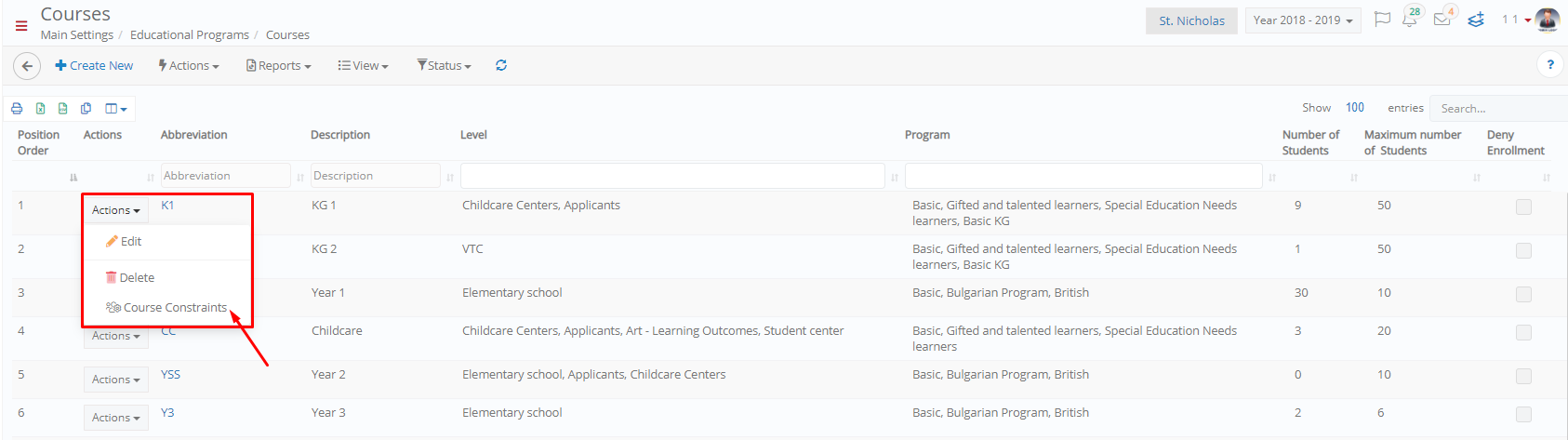
Task: Click the back arrow button
Action: tap(27, 66)
